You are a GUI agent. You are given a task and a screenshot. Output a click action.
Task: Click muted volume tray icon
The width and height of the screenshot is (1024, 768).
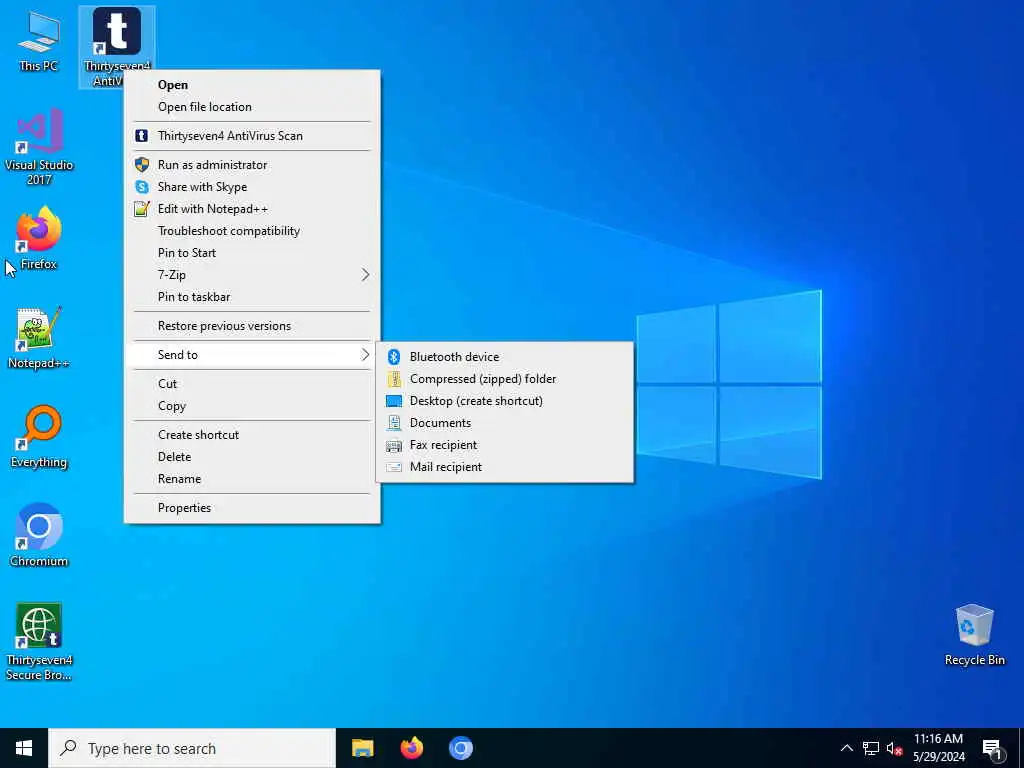pyautogui.click(x=894, y=748)
